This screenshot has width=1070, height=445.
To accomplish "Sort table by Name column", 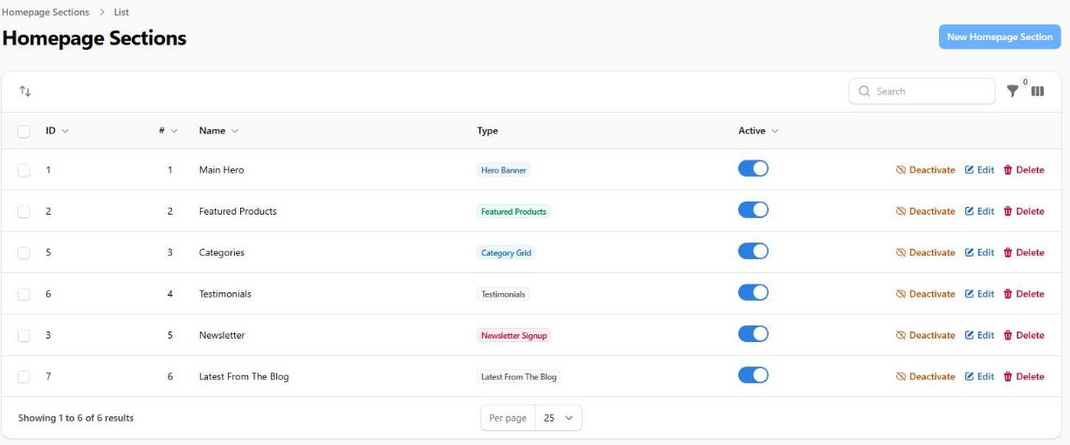I will (219, 131).
